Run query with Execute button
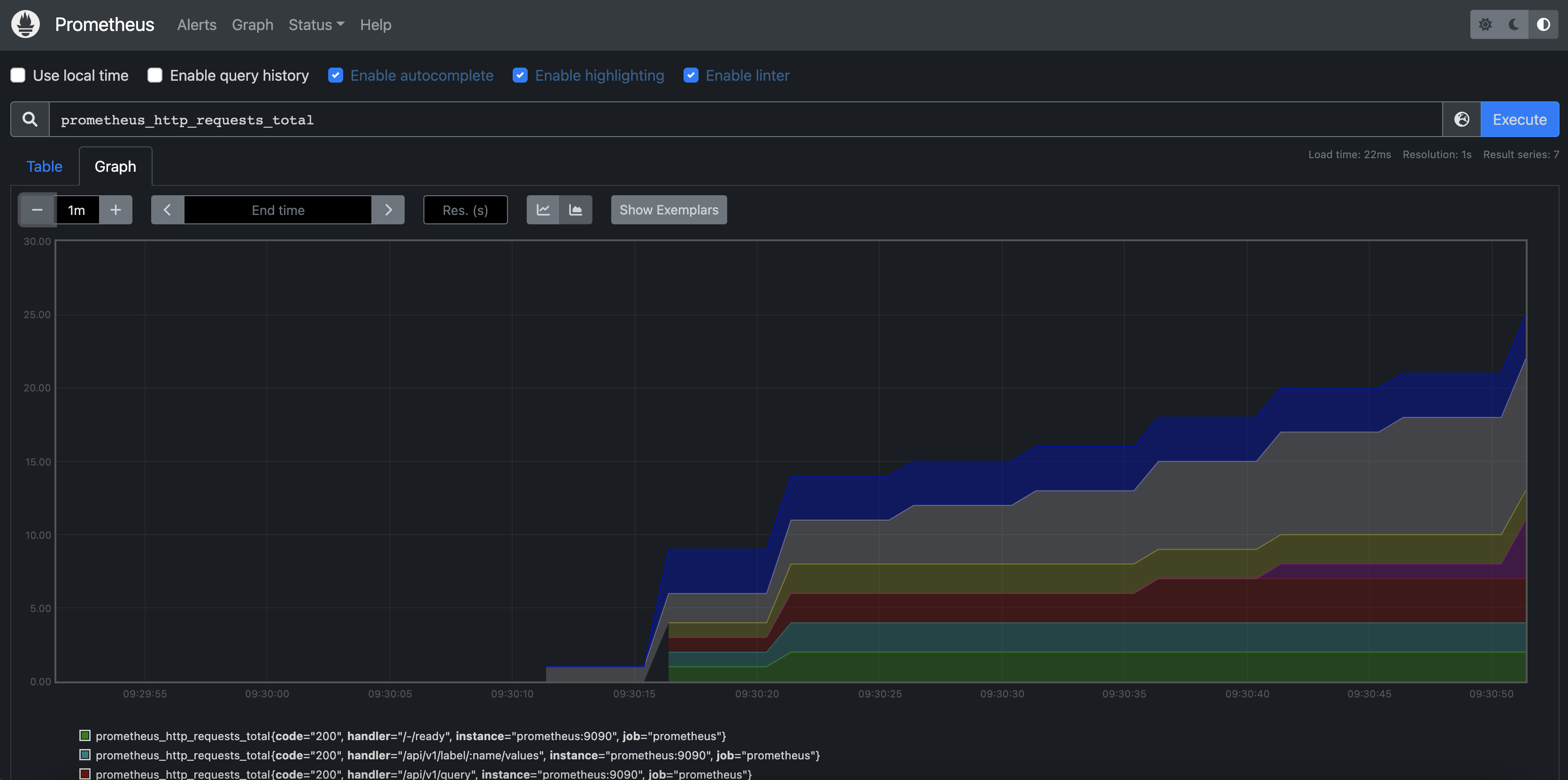The height and width of the screenshot is (780, 1568). pyautogui.click(x=1519, y=119)
